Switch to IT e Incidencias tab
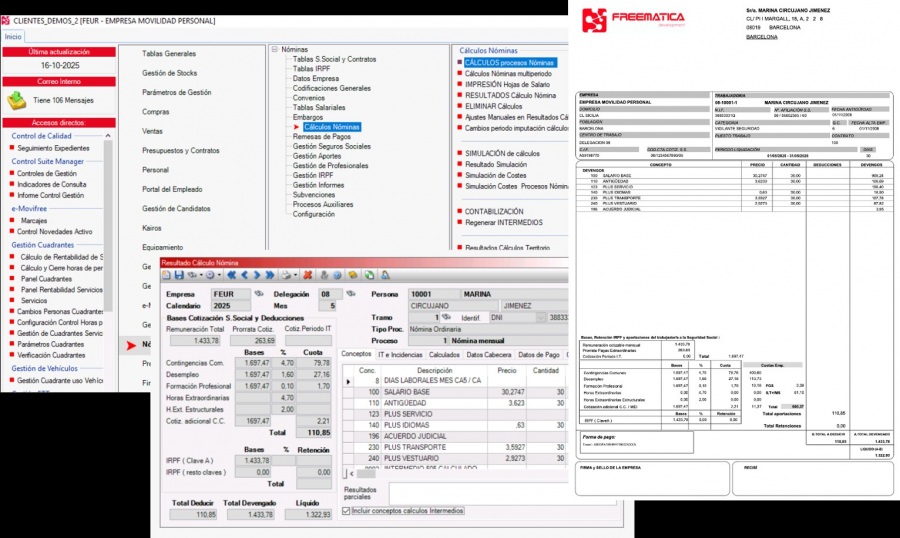Viewport: 900px width, 538px height. point(399,354)
